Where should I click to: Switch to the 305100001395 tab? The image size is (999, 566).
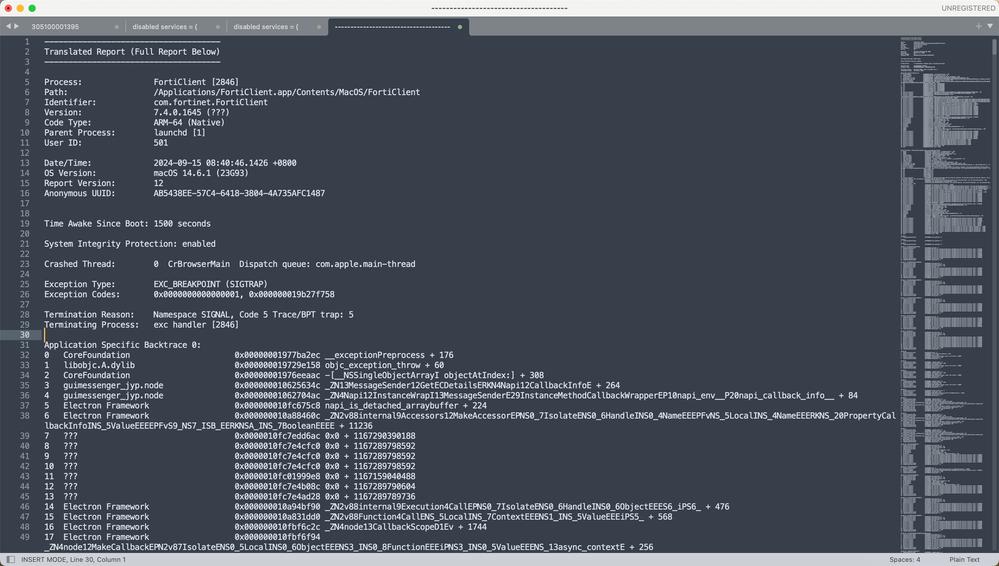[x=55, y=27]
